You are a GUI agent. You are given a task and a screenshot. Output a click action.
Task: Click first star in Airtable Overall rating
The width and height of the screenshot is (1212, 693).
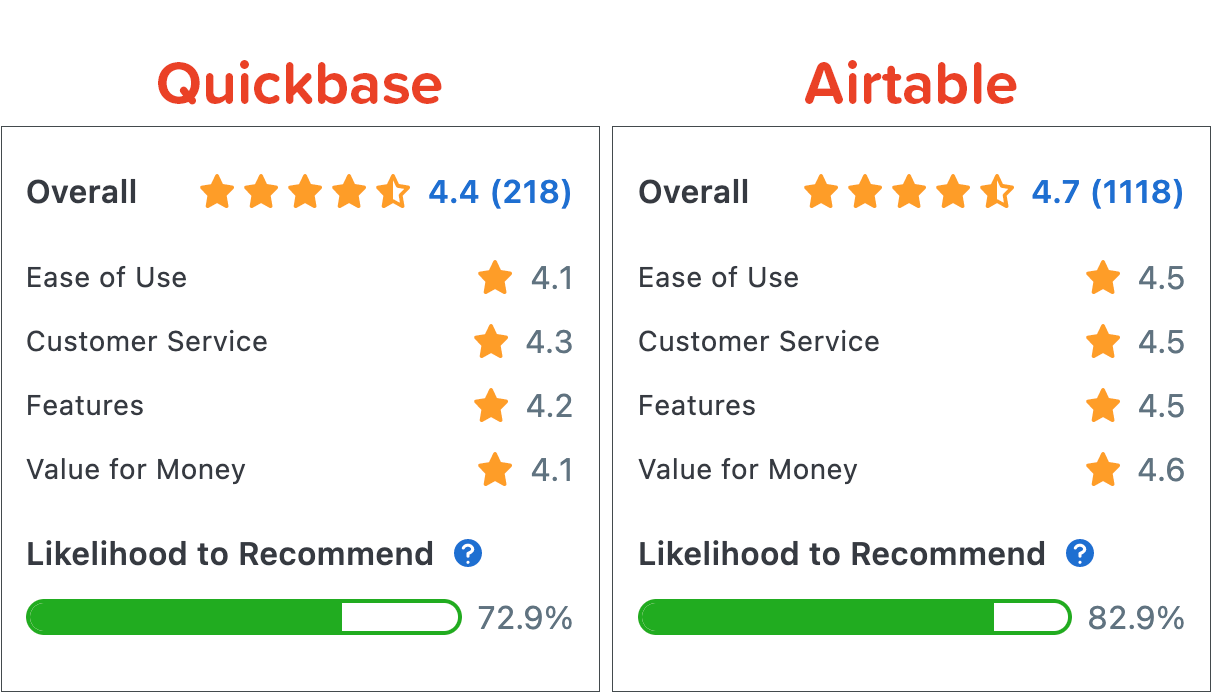click(821, 192)
